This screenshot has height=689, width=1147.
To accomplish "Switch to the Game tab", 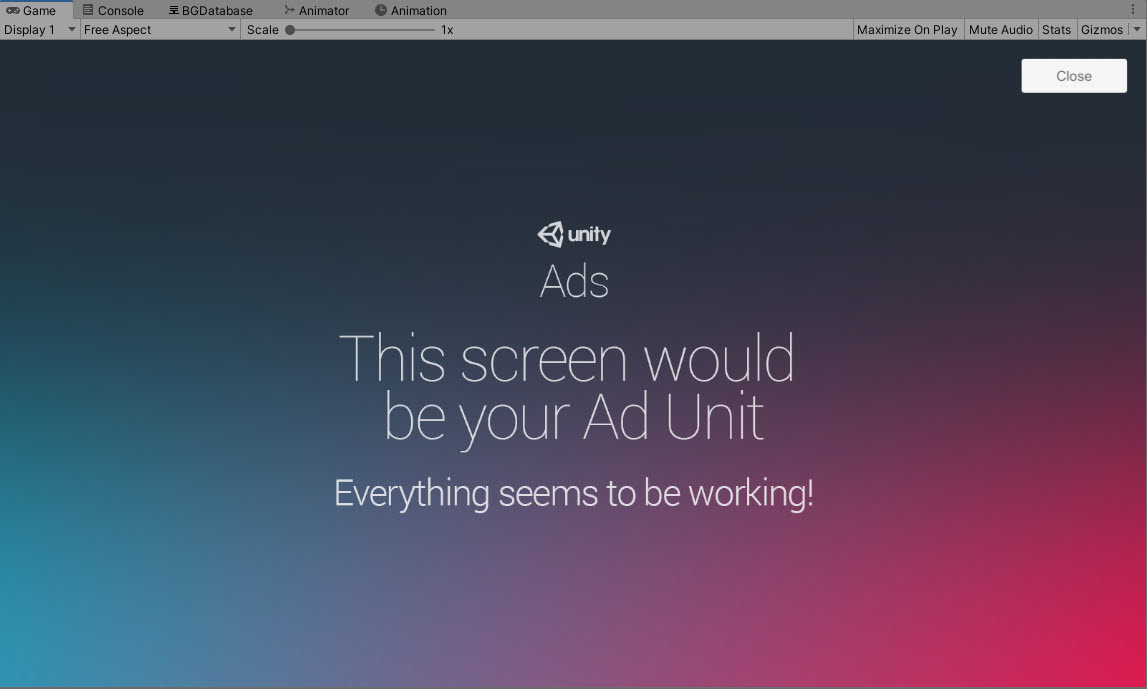I will (37, 10).
